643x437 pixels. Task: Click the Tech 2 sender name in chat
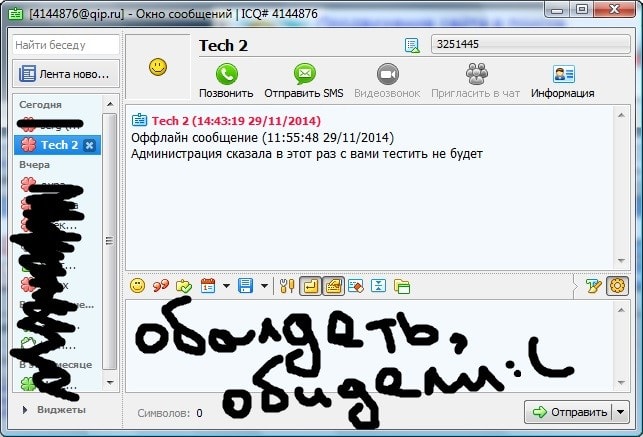tap(170, 121)
